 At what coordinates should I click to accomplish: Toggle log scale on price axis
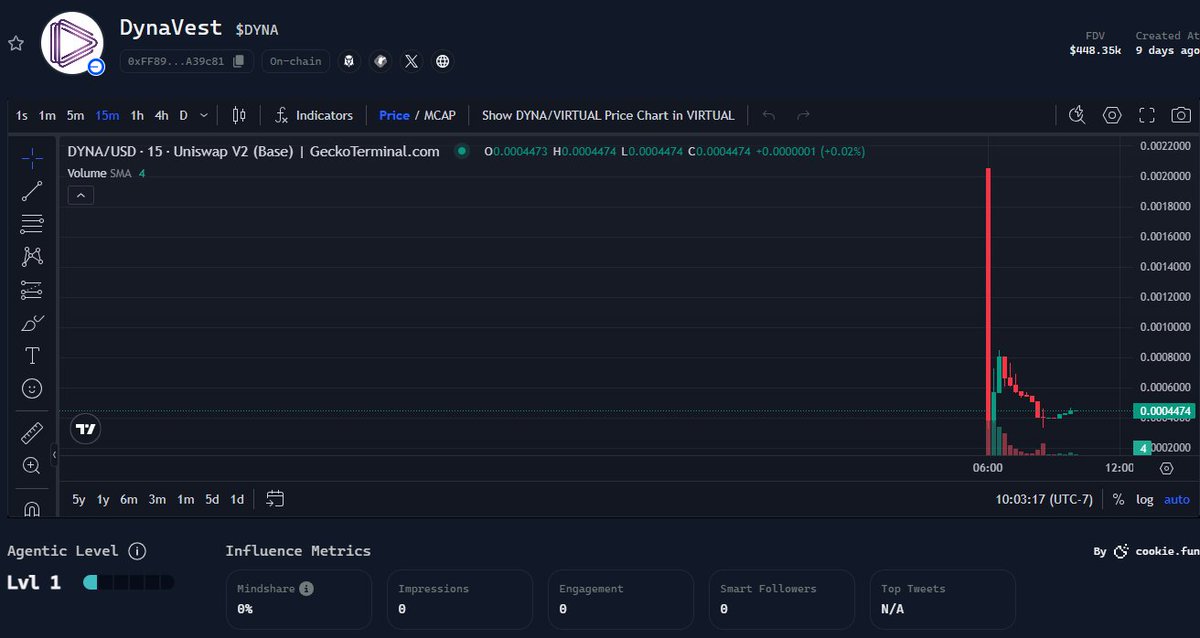[1144, 499]
